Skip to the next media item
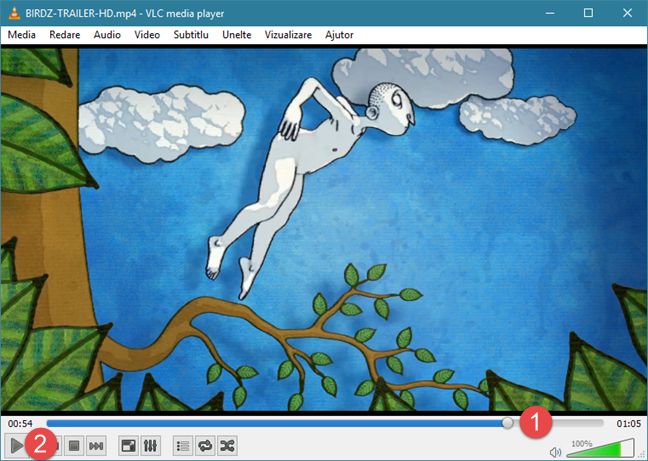648x461 pixels. tap(96, 446)
